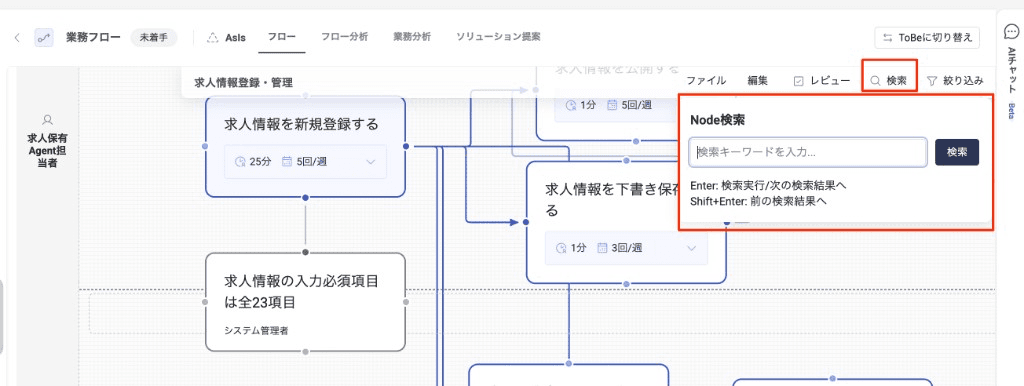Screen dimensions: 1024x386
Task: Open the 絞り込み filter
Action: (955, 81)
